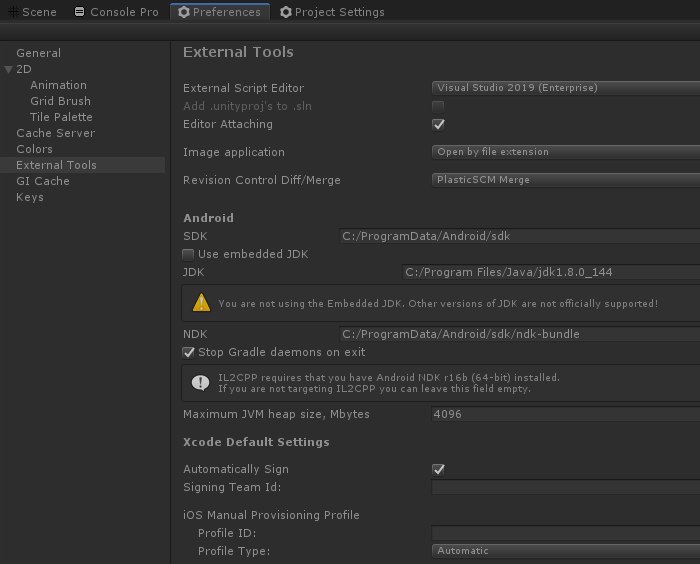
Task: Click the IL2CPP NDK requirement message
Action: point(389,383)
